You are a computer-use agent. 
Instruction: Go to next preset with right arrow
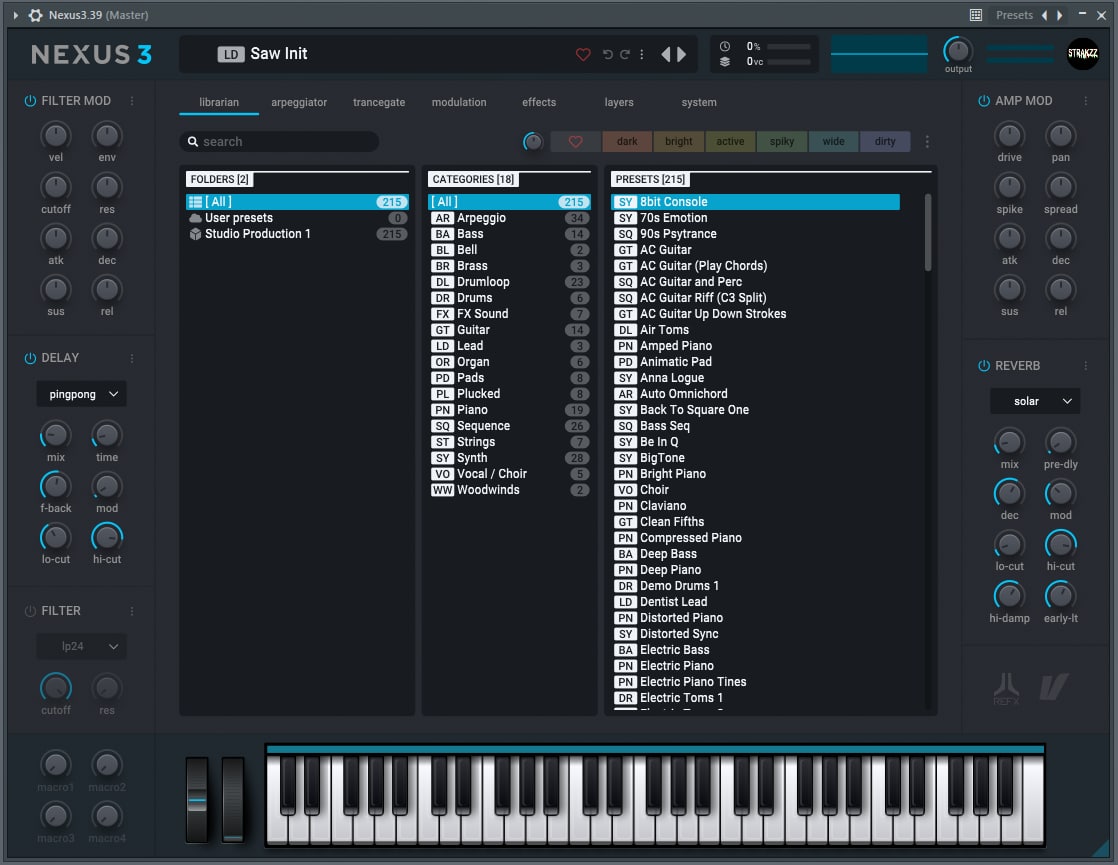(682, 54)
